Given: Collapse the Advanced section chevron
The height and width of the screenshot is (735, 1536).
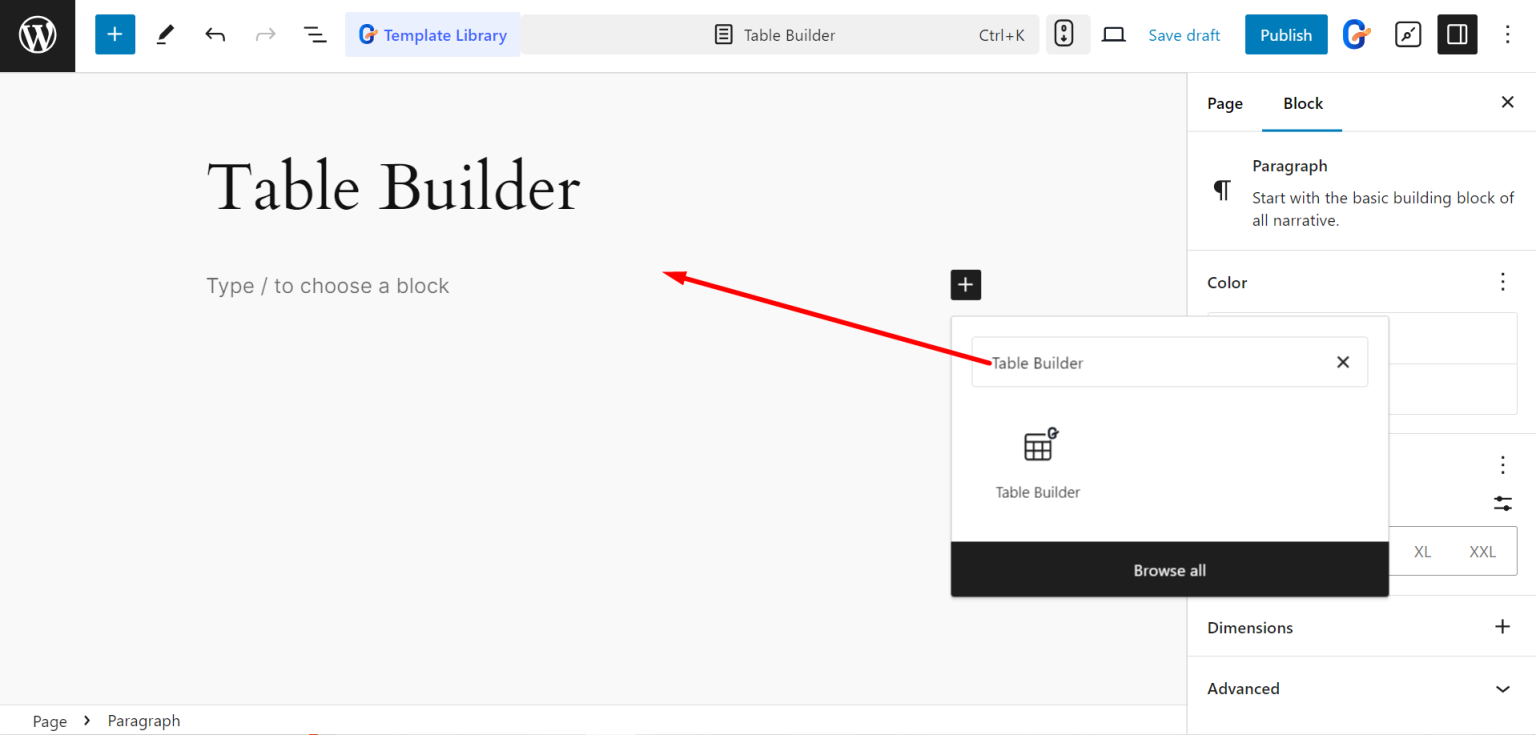Looking at the screenshot, I should click(x=1502, y=688).
